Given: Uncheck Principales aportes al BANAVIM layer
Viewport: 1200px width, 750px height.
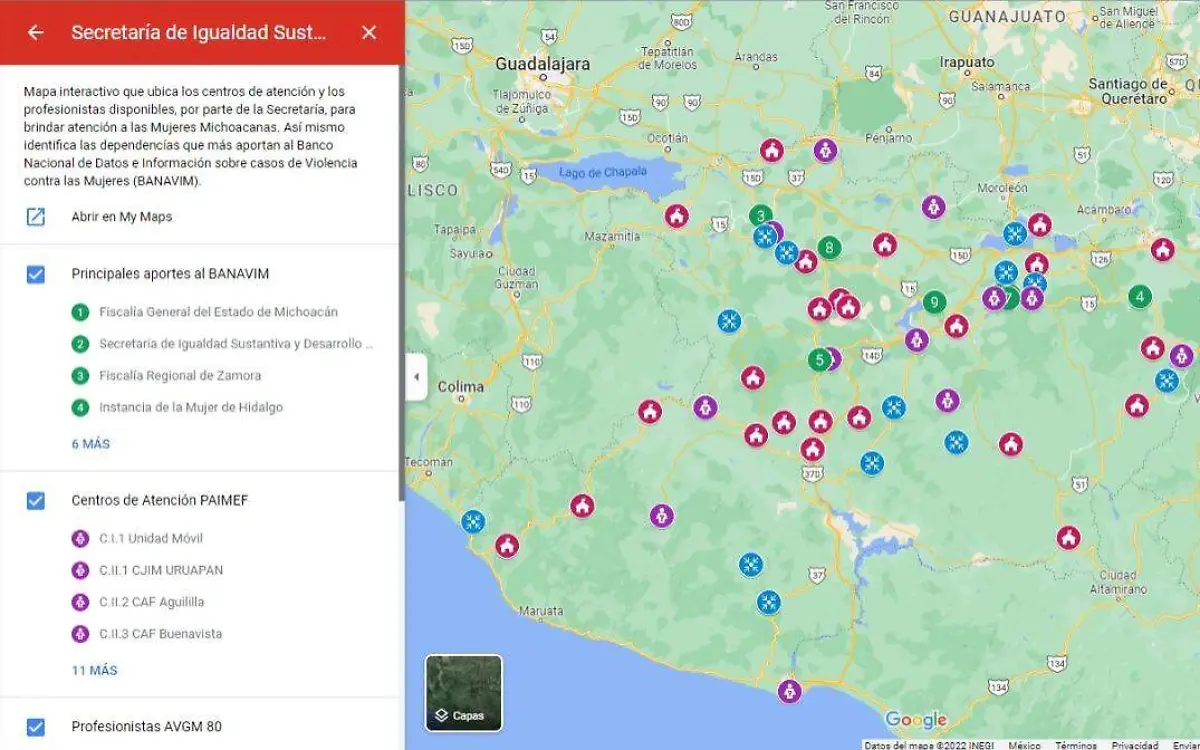Looking at the screenshot, I should pos(36,274).
